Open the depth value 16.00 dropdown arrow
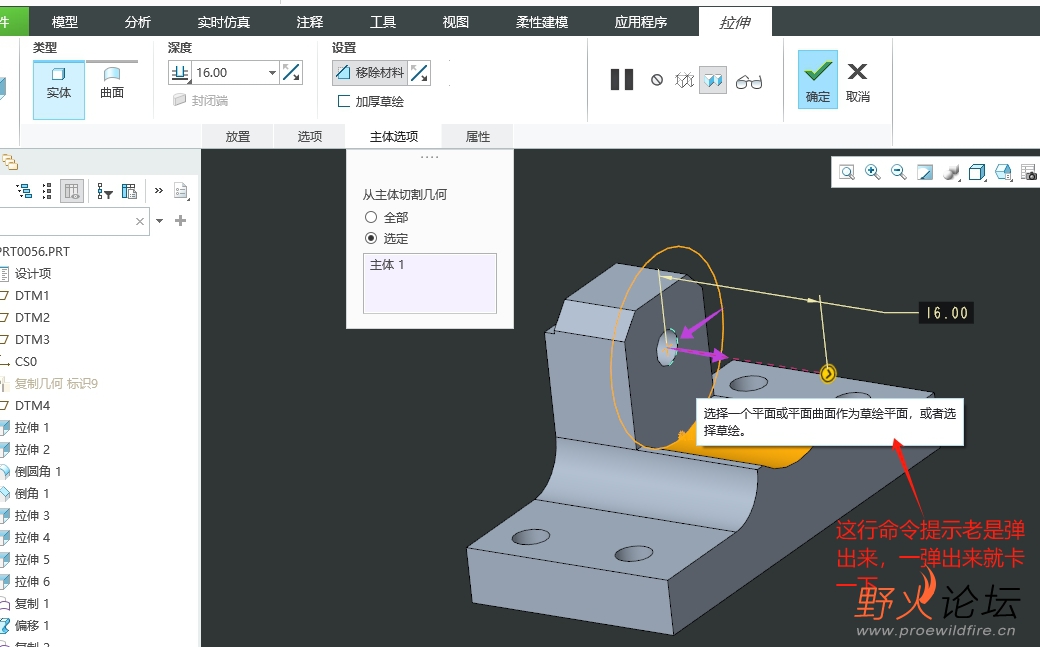This screenshot has height=647, width=1040. (272, 72)
